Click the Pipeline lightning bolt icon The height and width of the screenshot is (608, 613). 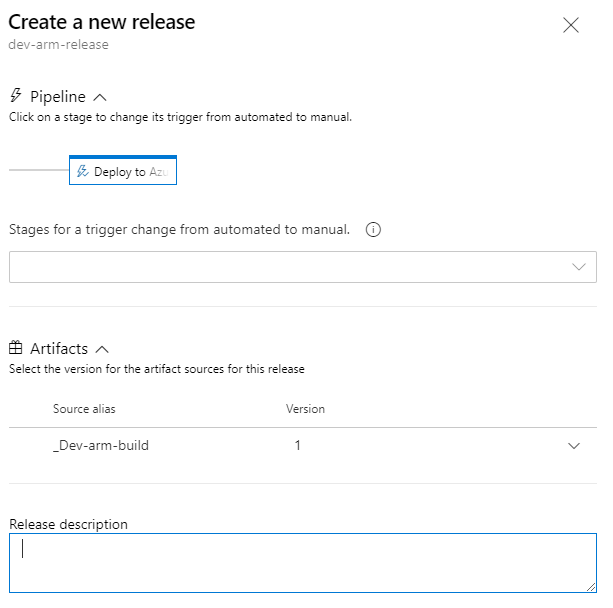tap(15, 97)
